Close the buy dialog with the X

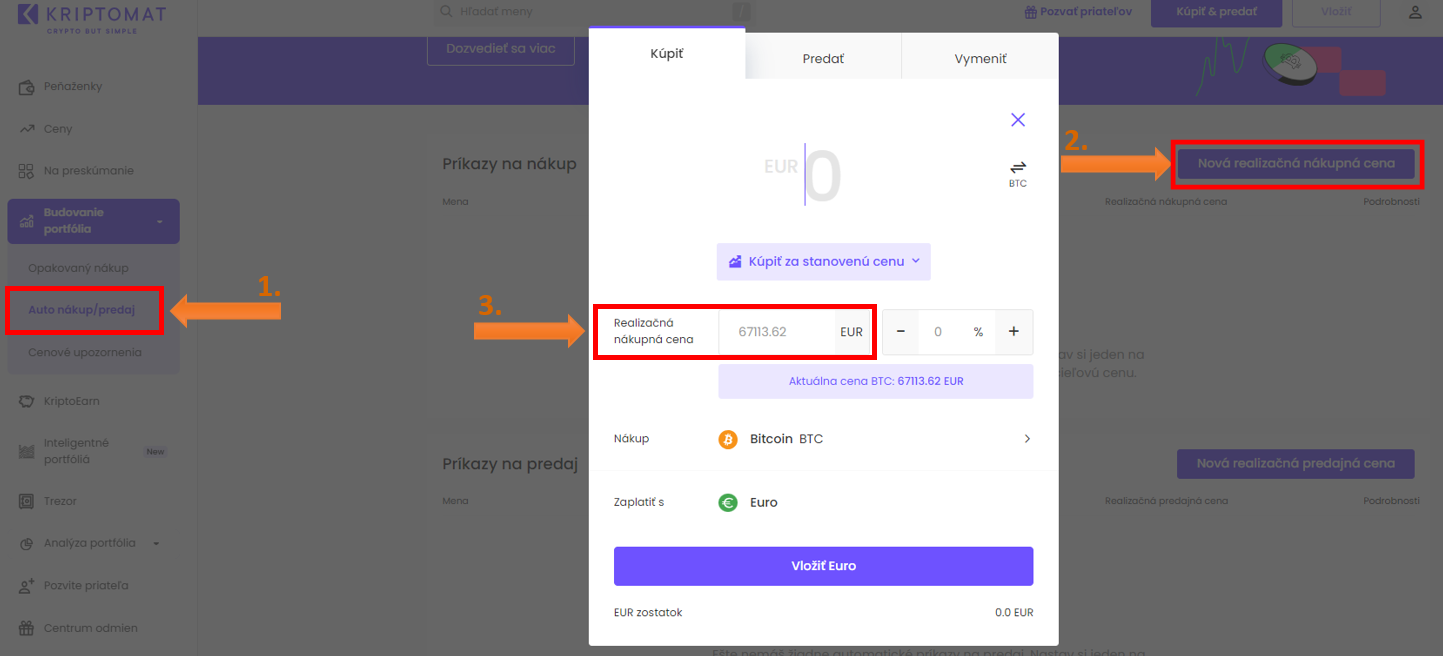click(x=1018, y=120)
